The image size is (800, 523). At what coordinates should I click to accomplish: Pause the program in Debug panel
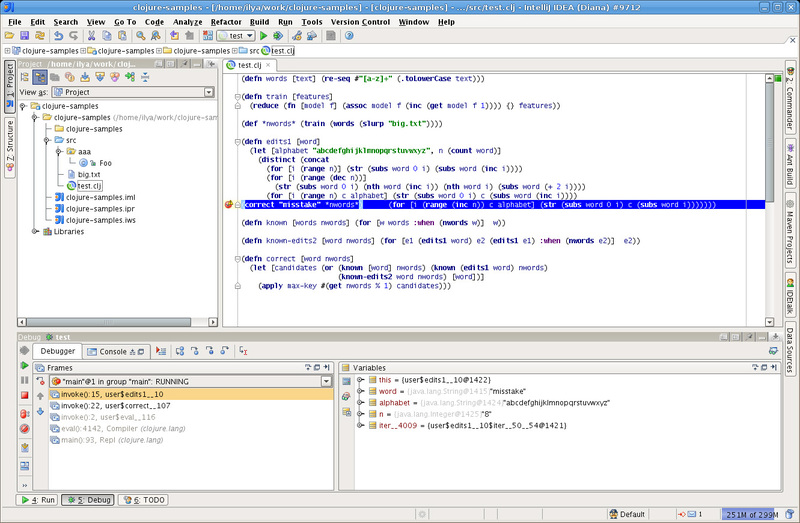pyautogui.click(x=24, y=380)
